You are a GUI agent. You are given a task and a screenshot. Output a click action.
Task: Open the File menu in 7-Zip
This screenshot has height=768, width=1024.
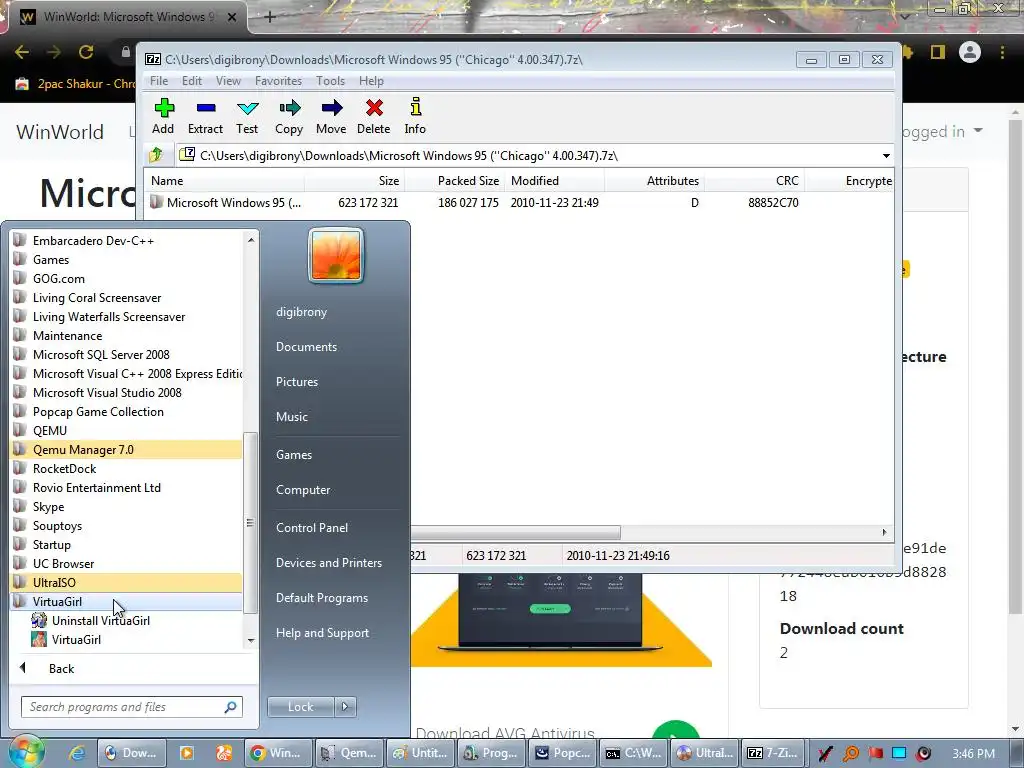point(159,81)
